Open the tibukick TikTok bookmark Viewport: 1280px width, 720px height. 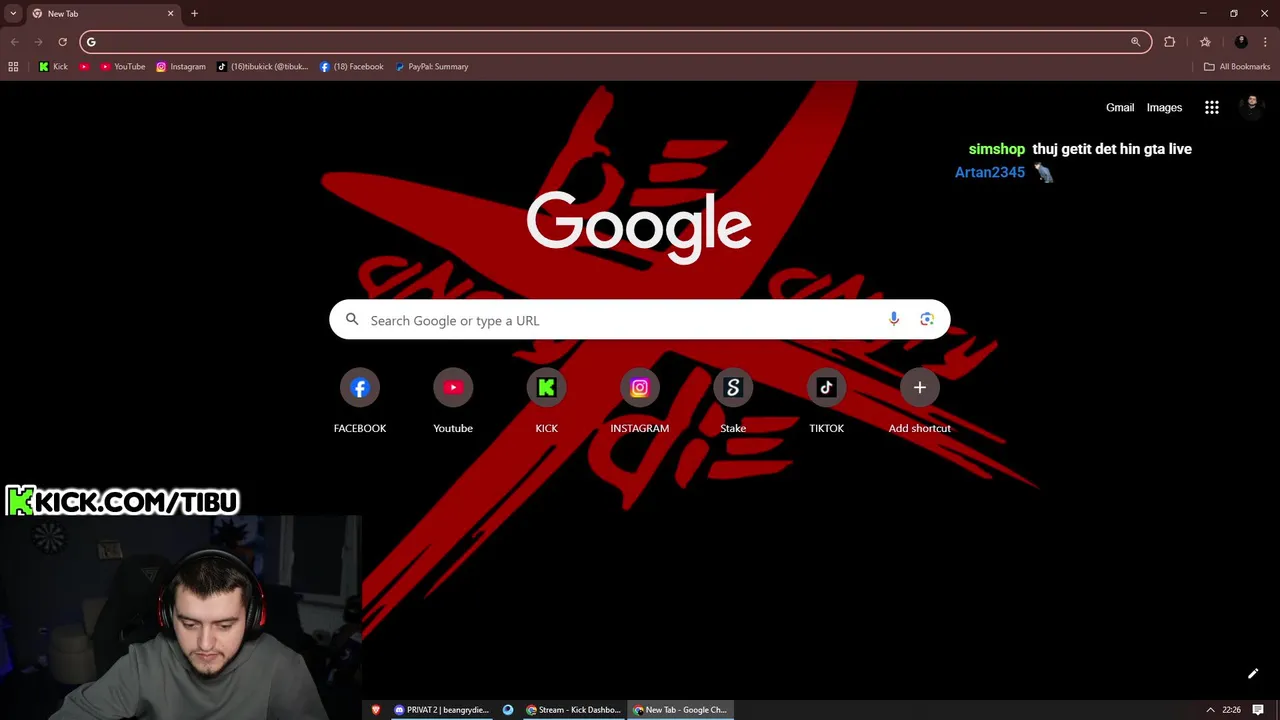(263, 67)
